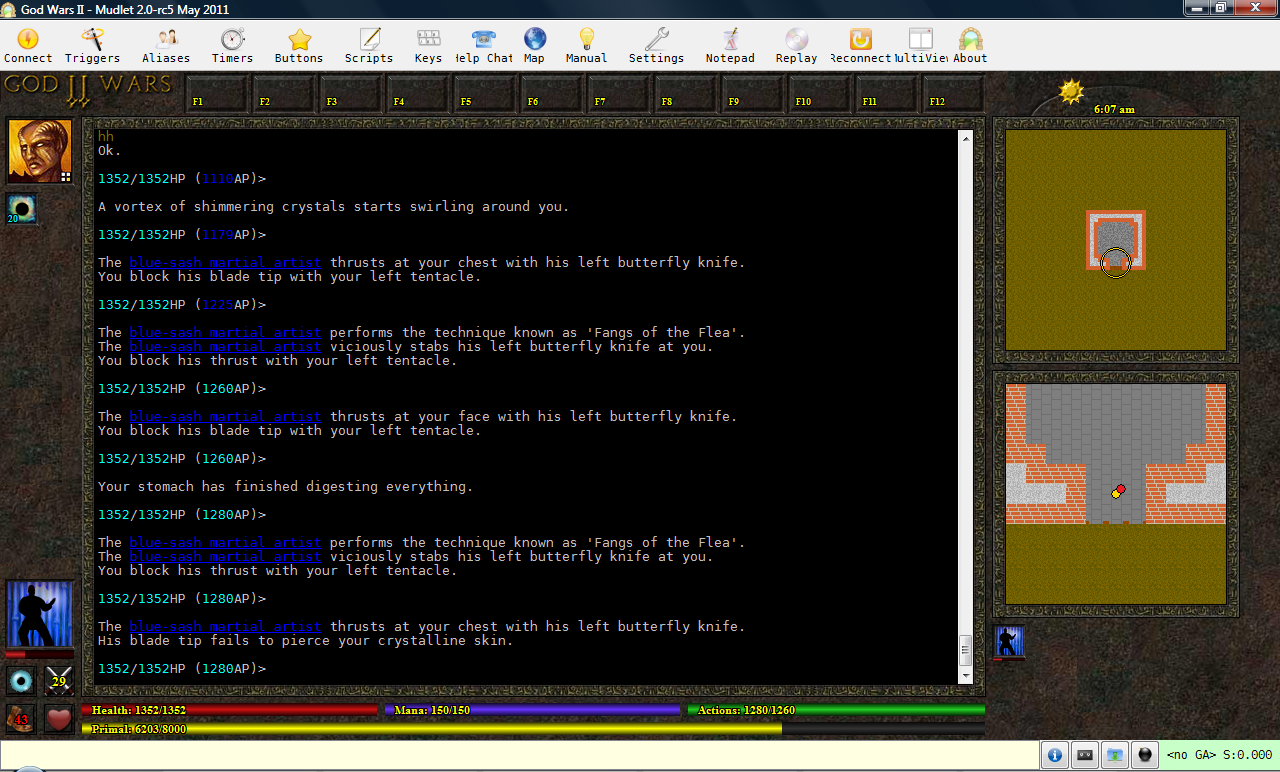Viewport: 1280px width, 772px height.
Task: Click the F2 macro button
Action: coord(282,95)
